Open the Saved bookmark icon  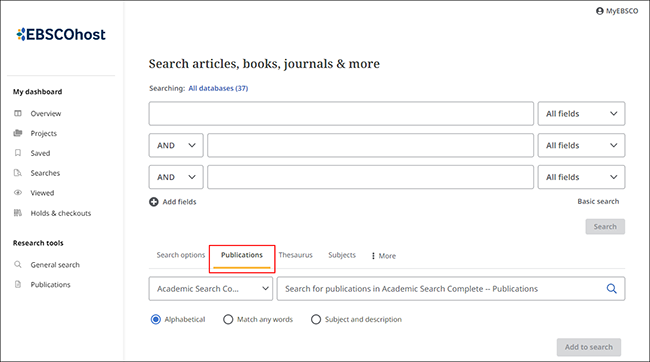click(18, 153)
